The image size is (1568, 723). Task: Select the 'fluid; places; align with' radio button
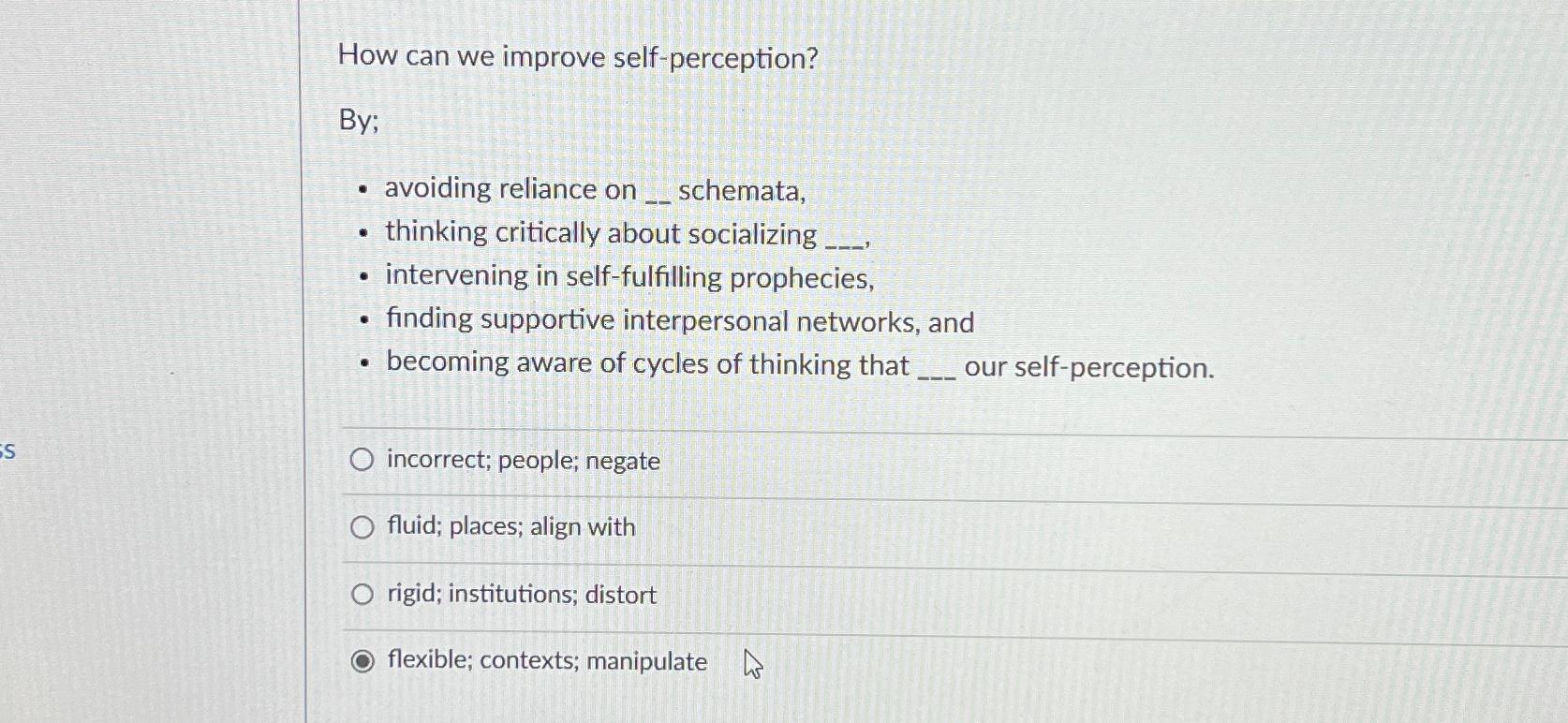pos(361,526)
